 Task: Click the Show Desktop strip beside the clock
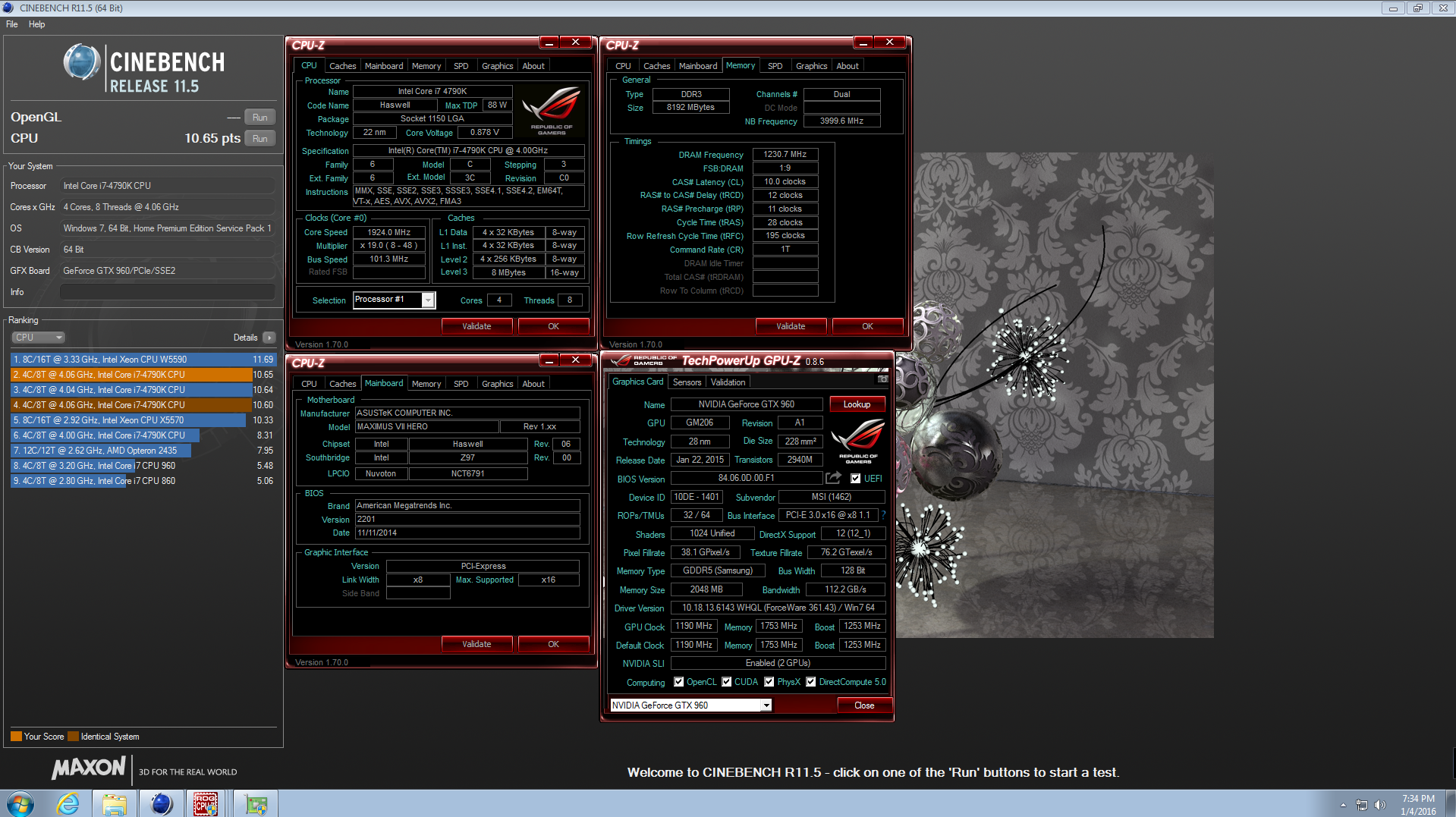click(x=1451, y=803)
